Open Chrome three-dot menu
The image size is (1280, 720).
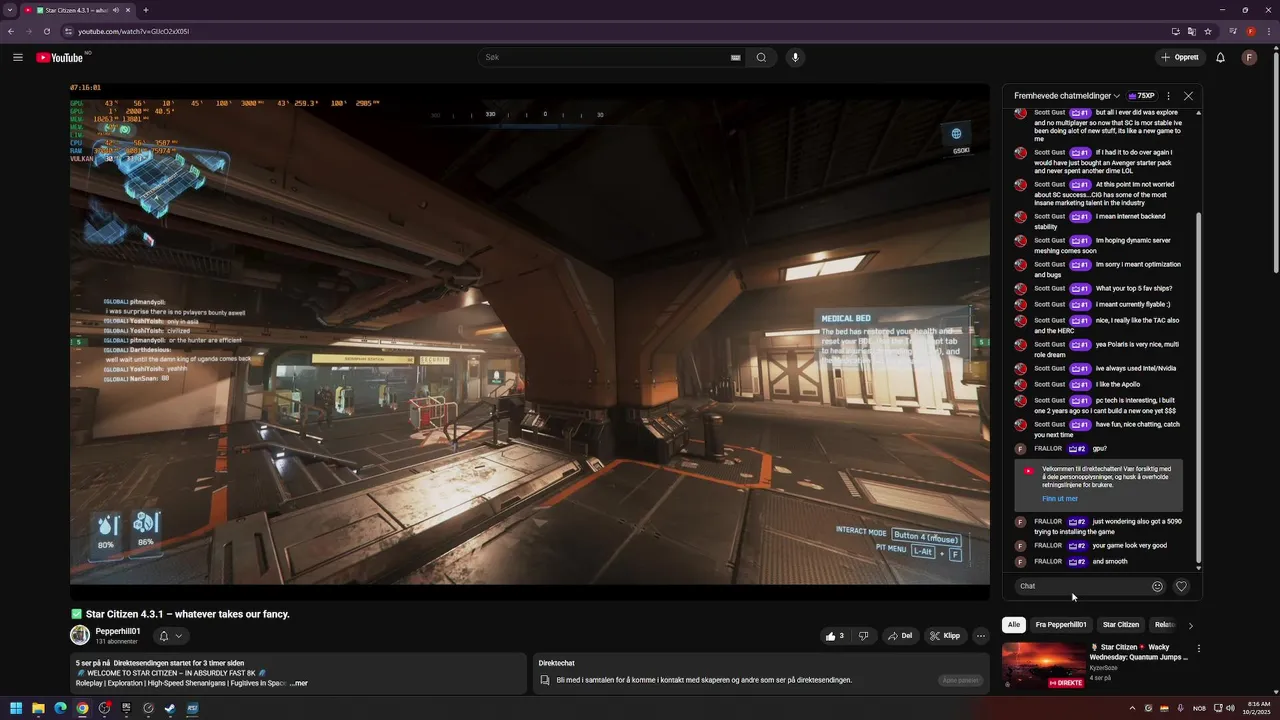pyautogui.click(x=1268, y=31)
